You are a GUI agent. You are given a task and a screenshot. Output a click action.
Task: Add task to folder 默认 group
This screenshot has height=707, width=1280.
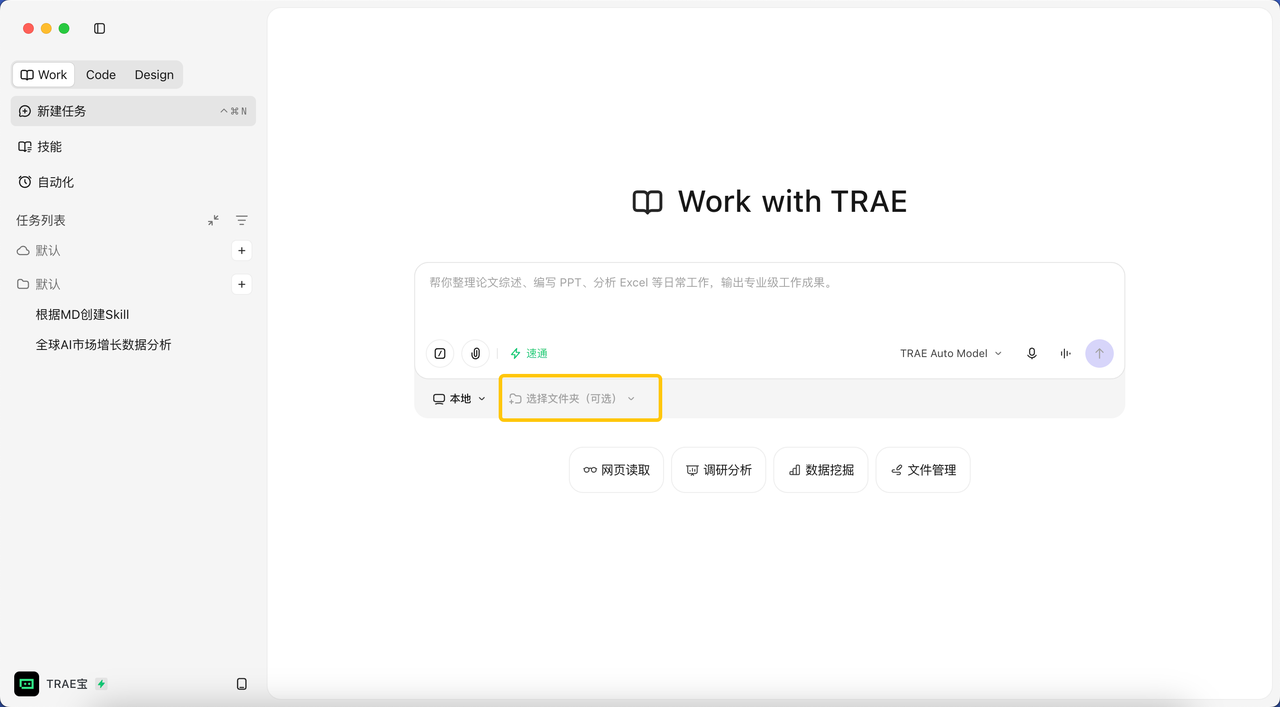[241, 284]
